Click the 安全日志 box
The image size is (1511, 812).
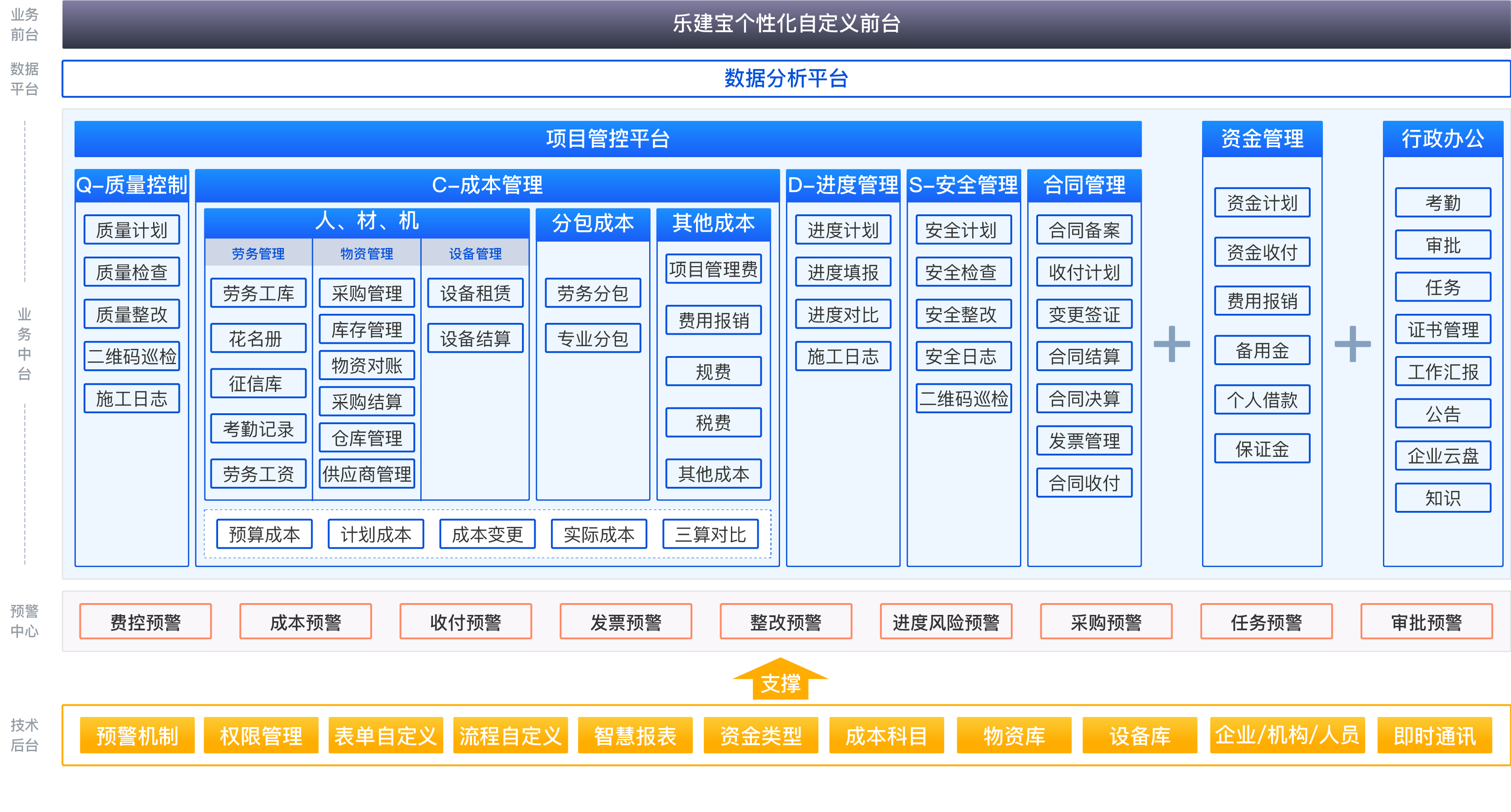pyautogui.click(x=964, y=356)
